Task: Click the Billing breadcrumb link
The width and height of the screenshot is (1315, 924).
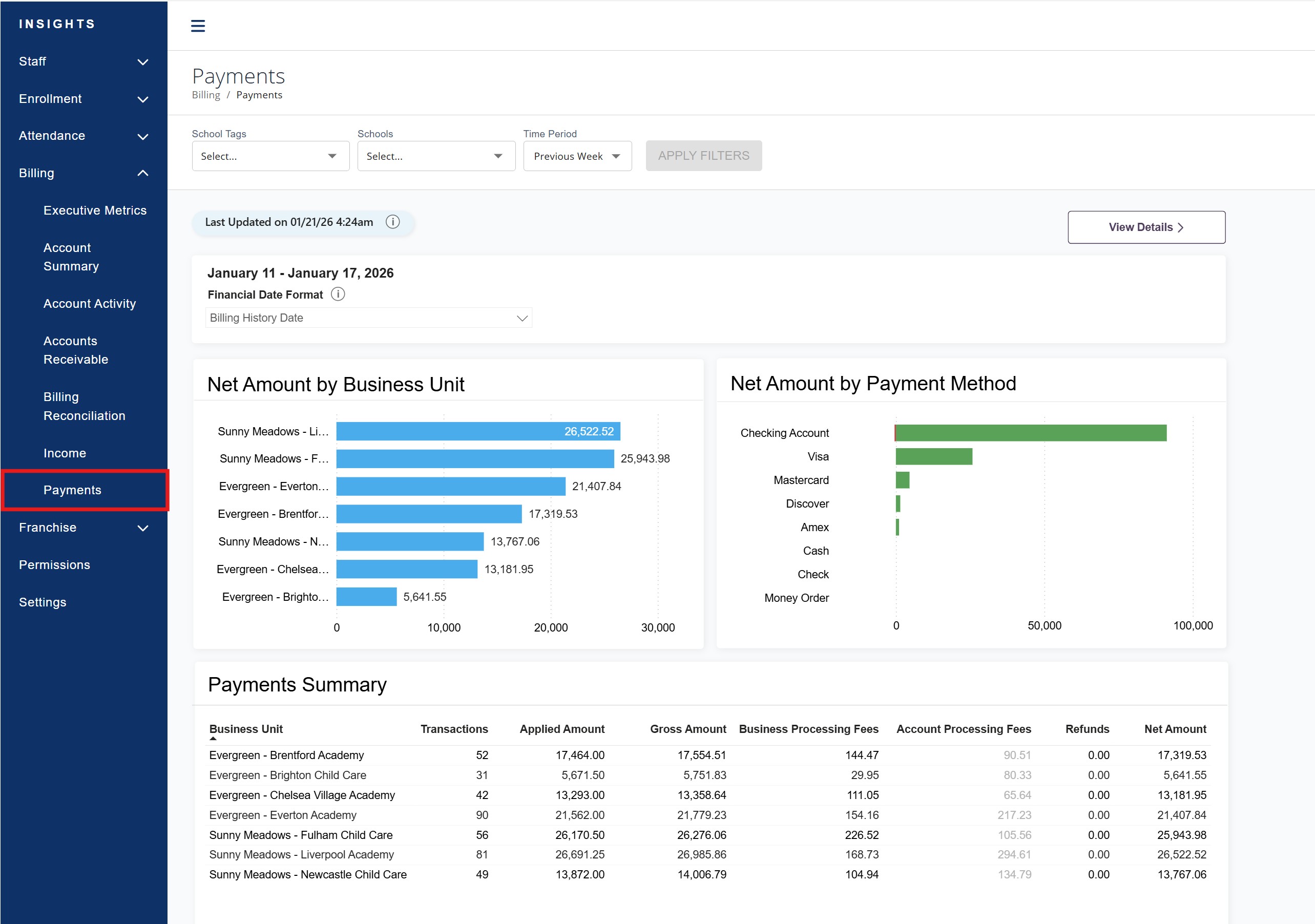Action: tap(205, 95)
